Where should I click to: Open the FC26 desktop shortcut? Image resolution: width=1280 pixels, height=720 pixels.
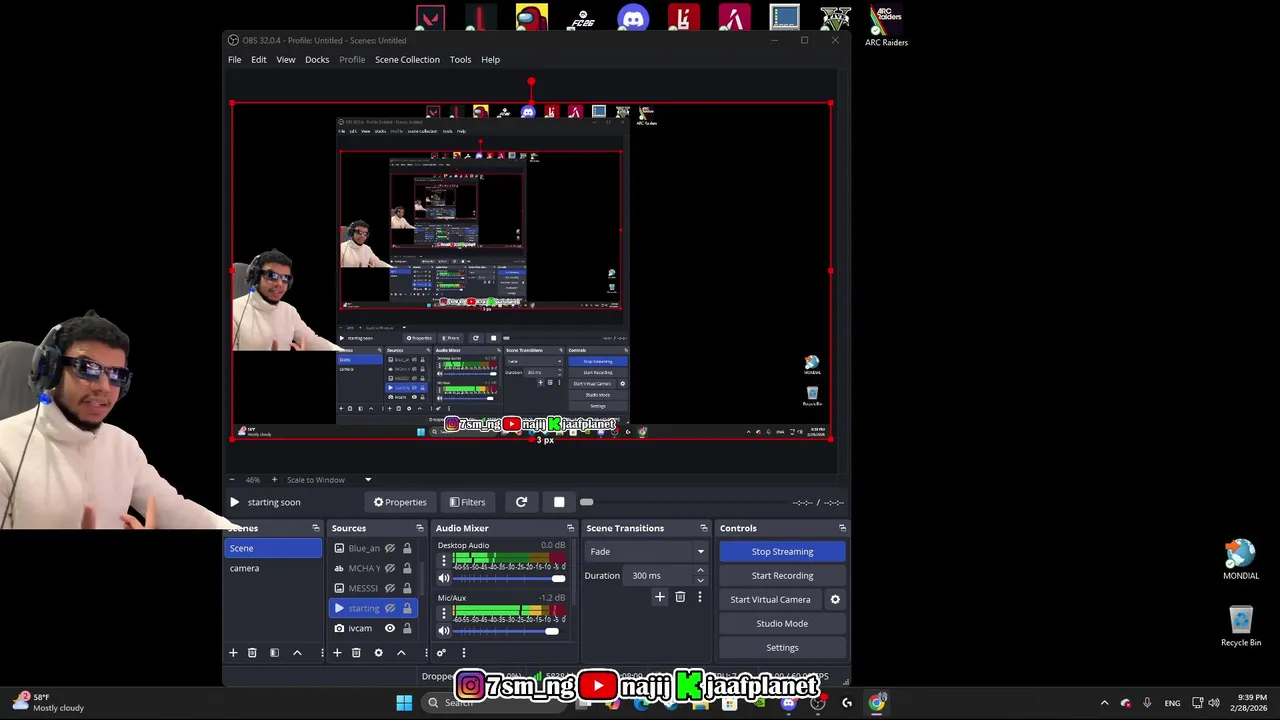pyautogui.click(x=582, y=18)
